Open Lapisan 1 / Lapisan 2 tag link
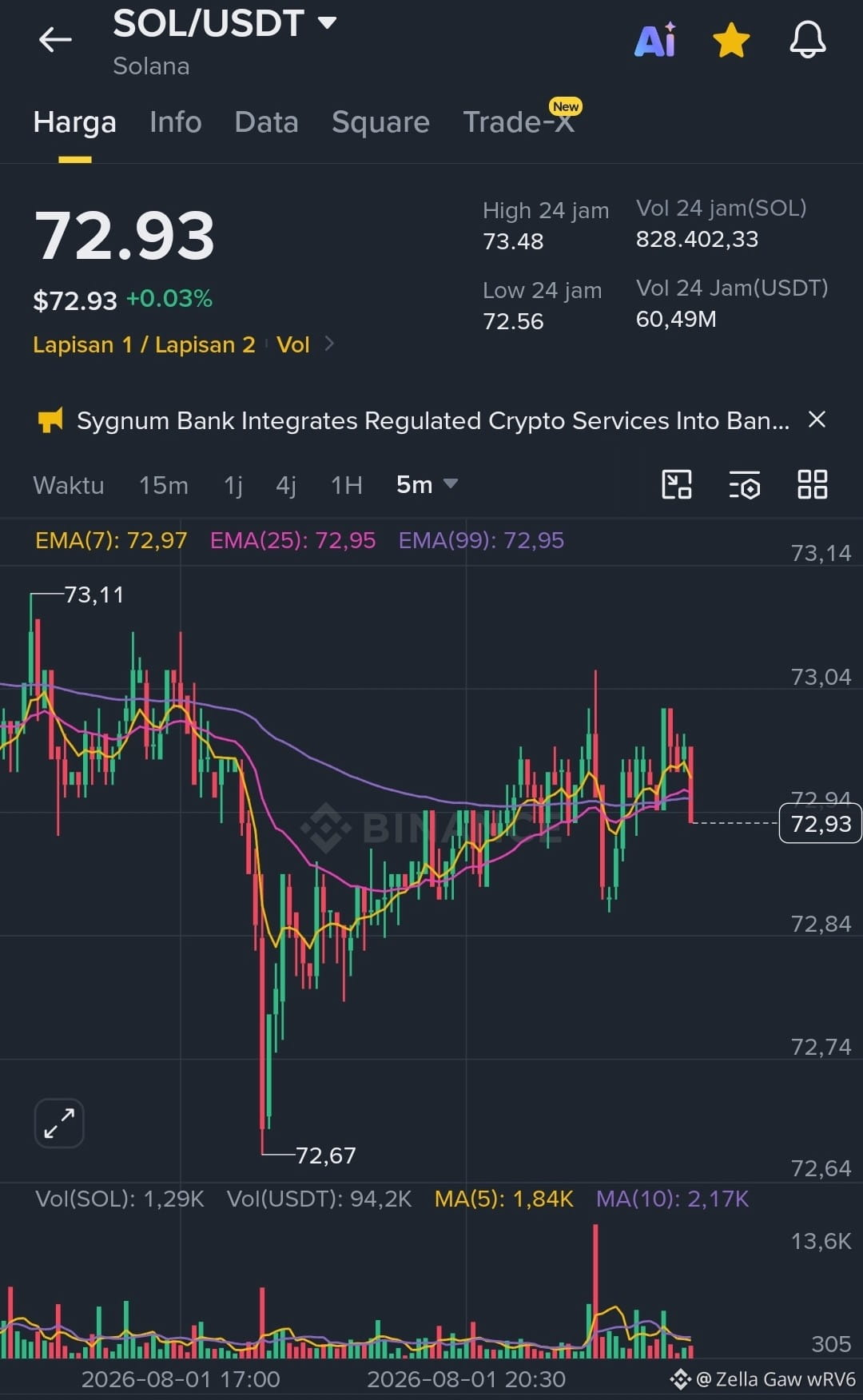Screen dimensions: 863x1400 [x=144, y=344]
